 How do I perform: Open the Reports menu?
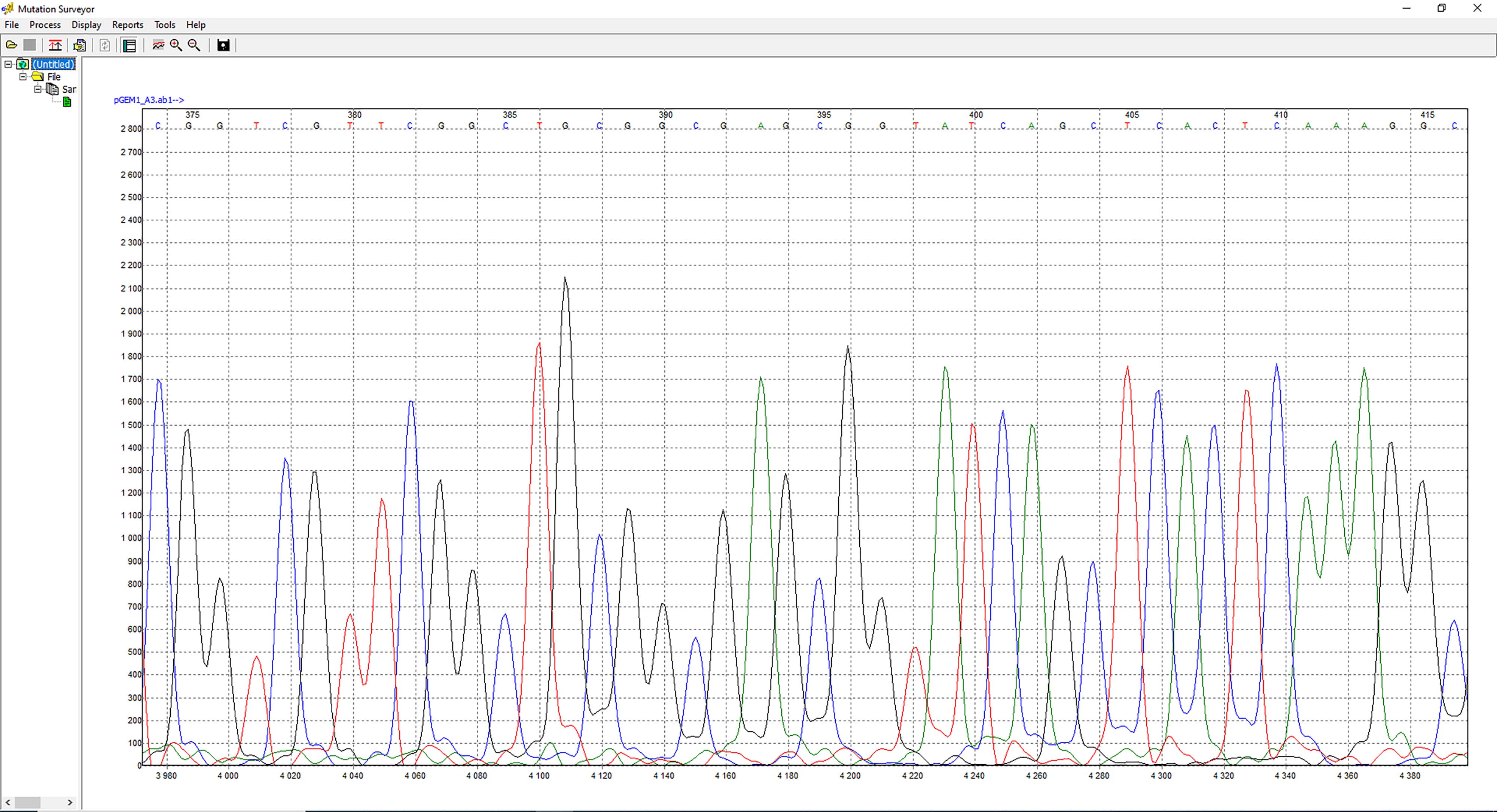point(127,25)
